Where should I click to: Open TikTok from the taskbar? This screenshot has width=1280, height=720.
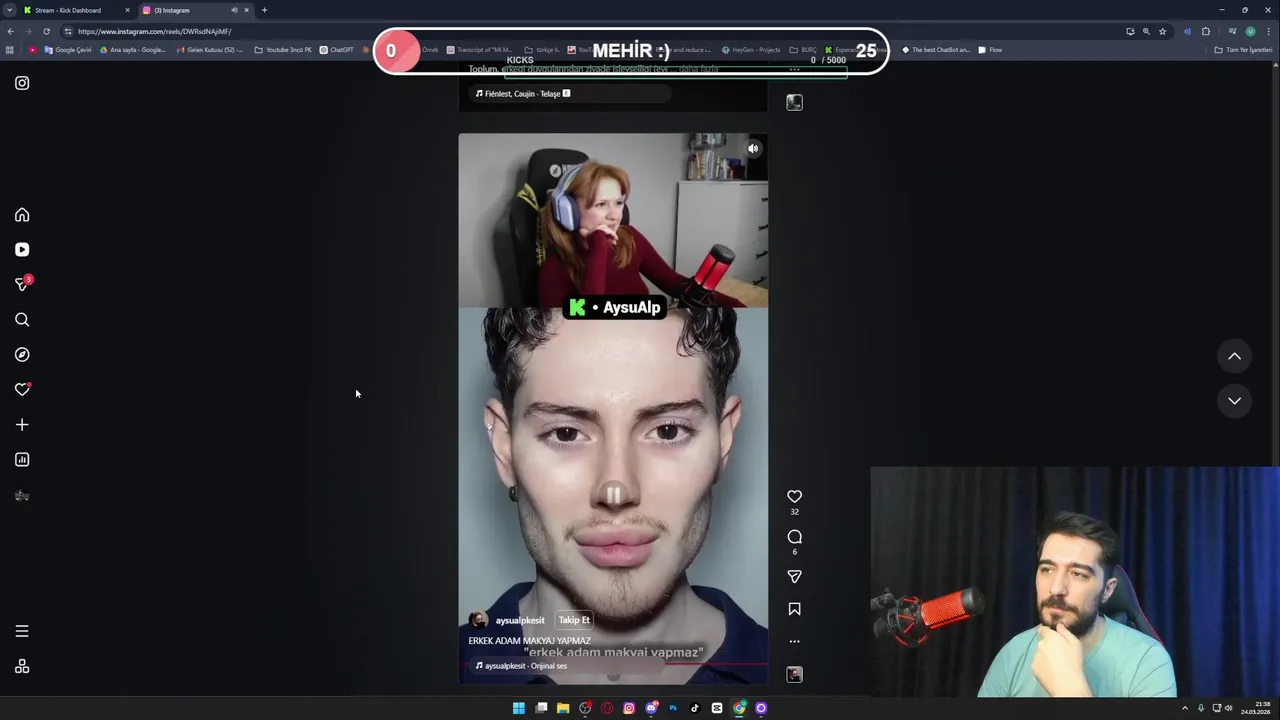click(695, 708)
